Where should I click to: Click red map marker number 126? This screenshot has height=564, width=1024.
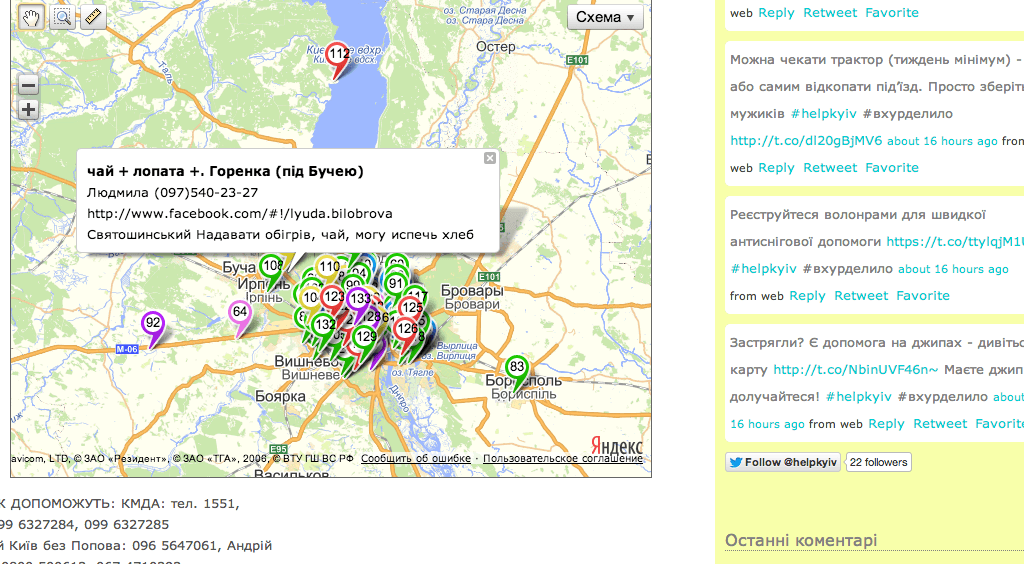pos(407,330)
